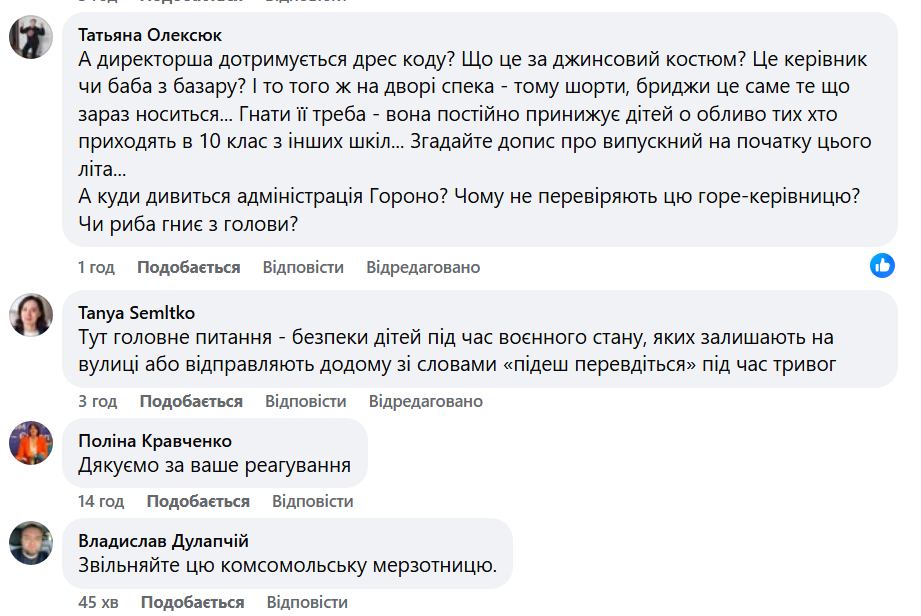Like Татьяна Олексюк's comment via Подобається
The image size is (921, 616).
pyautogui.click(x=188, y=267)
